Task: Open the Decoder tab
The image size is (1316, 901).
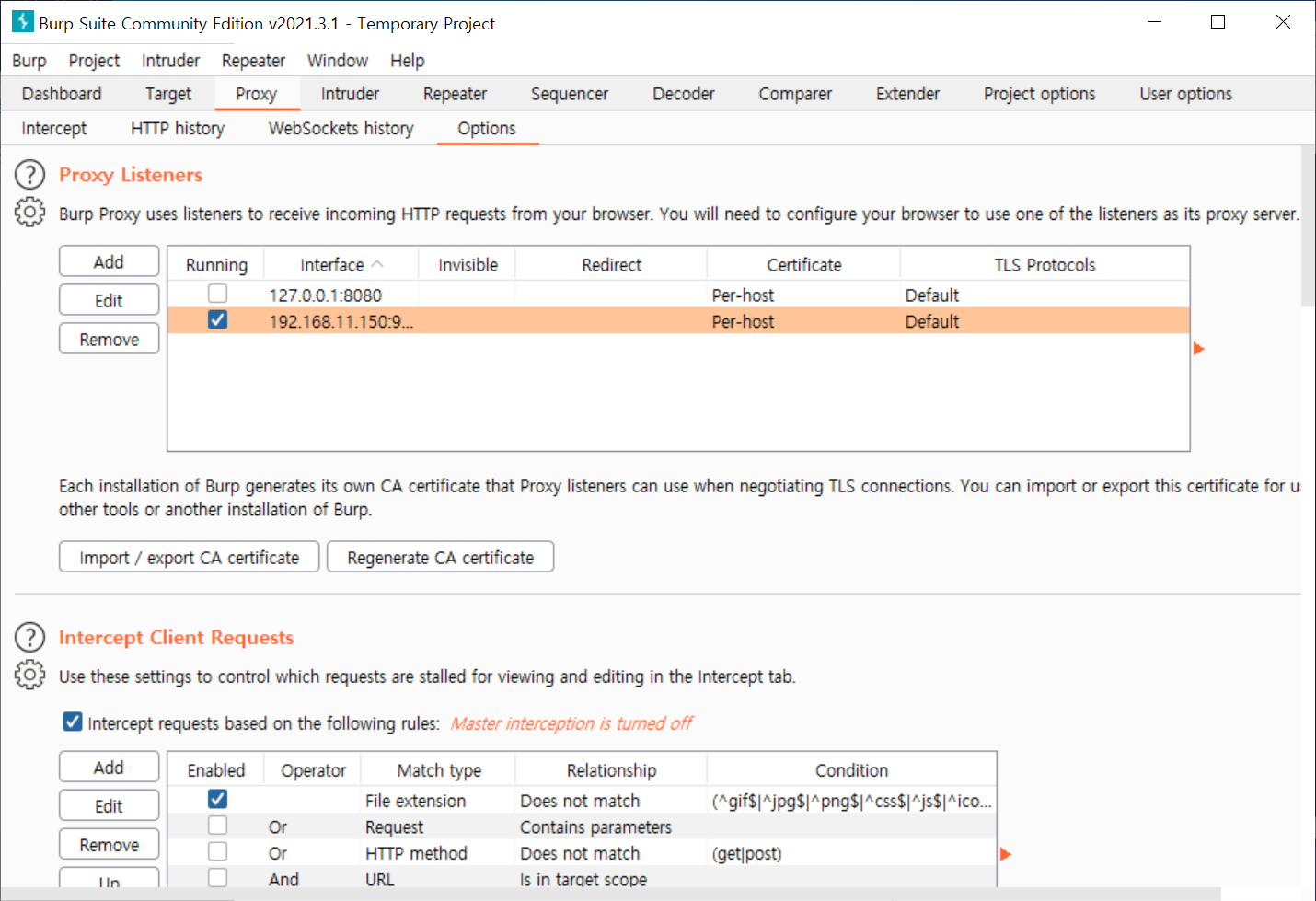Action: pyautogui.click(x=684, y=94)
